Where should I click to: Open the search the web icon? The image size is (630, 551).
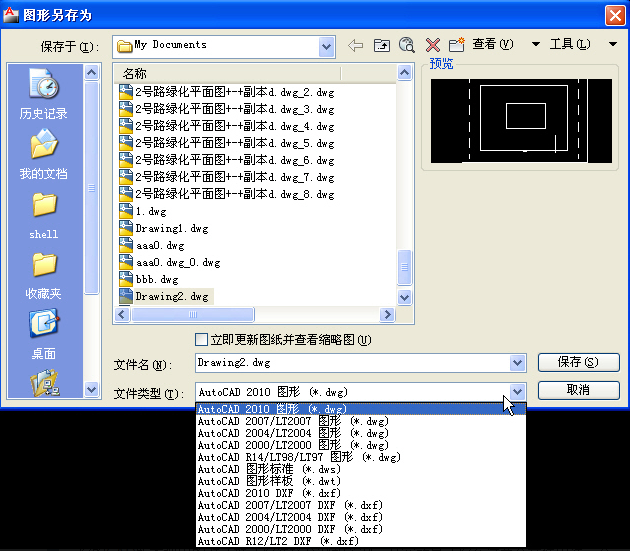[407, 45]
